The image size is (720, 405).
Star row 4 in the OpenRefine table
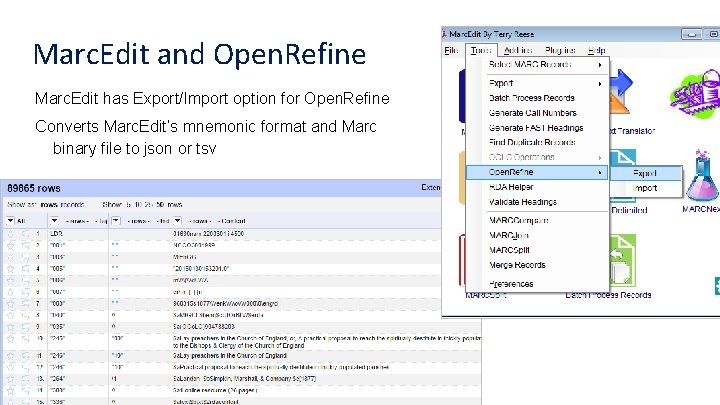click(11, 269)
